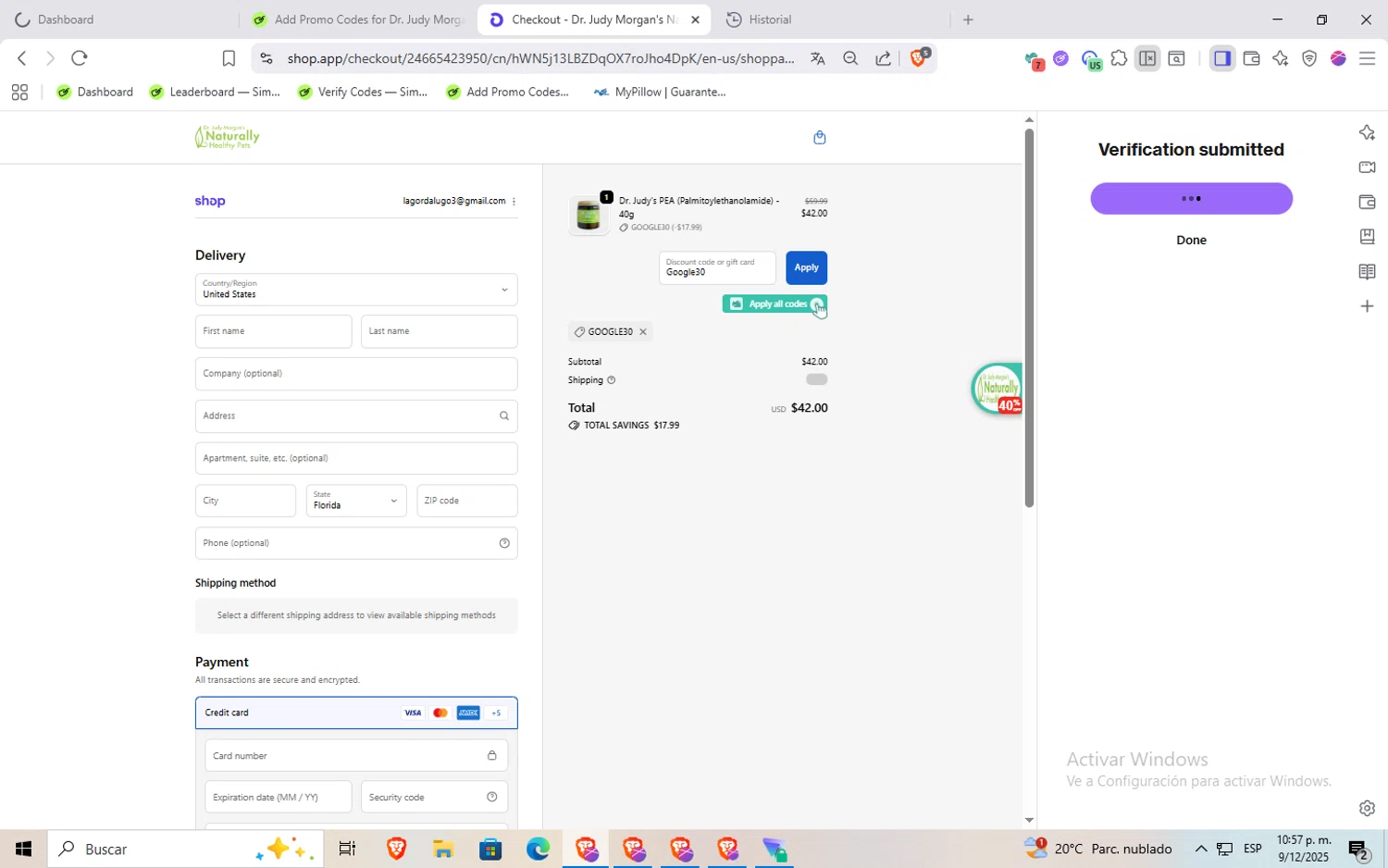1388x868 pixels.
Task: Open the Brave VPN shield icon
Action: tap(1309, 58)
